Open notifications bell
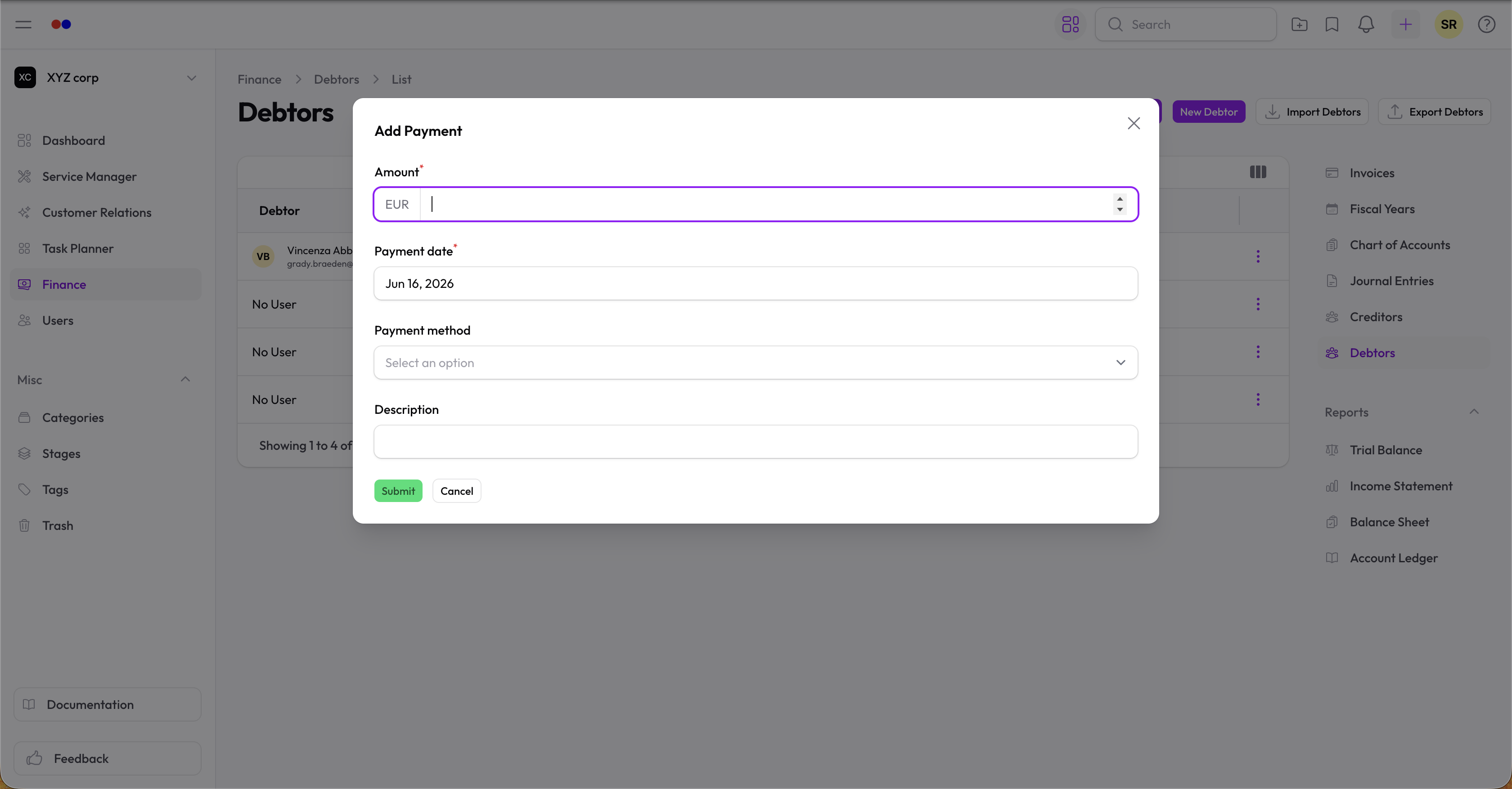This screenshot has width=1512, height=789. click(1366, 25)
